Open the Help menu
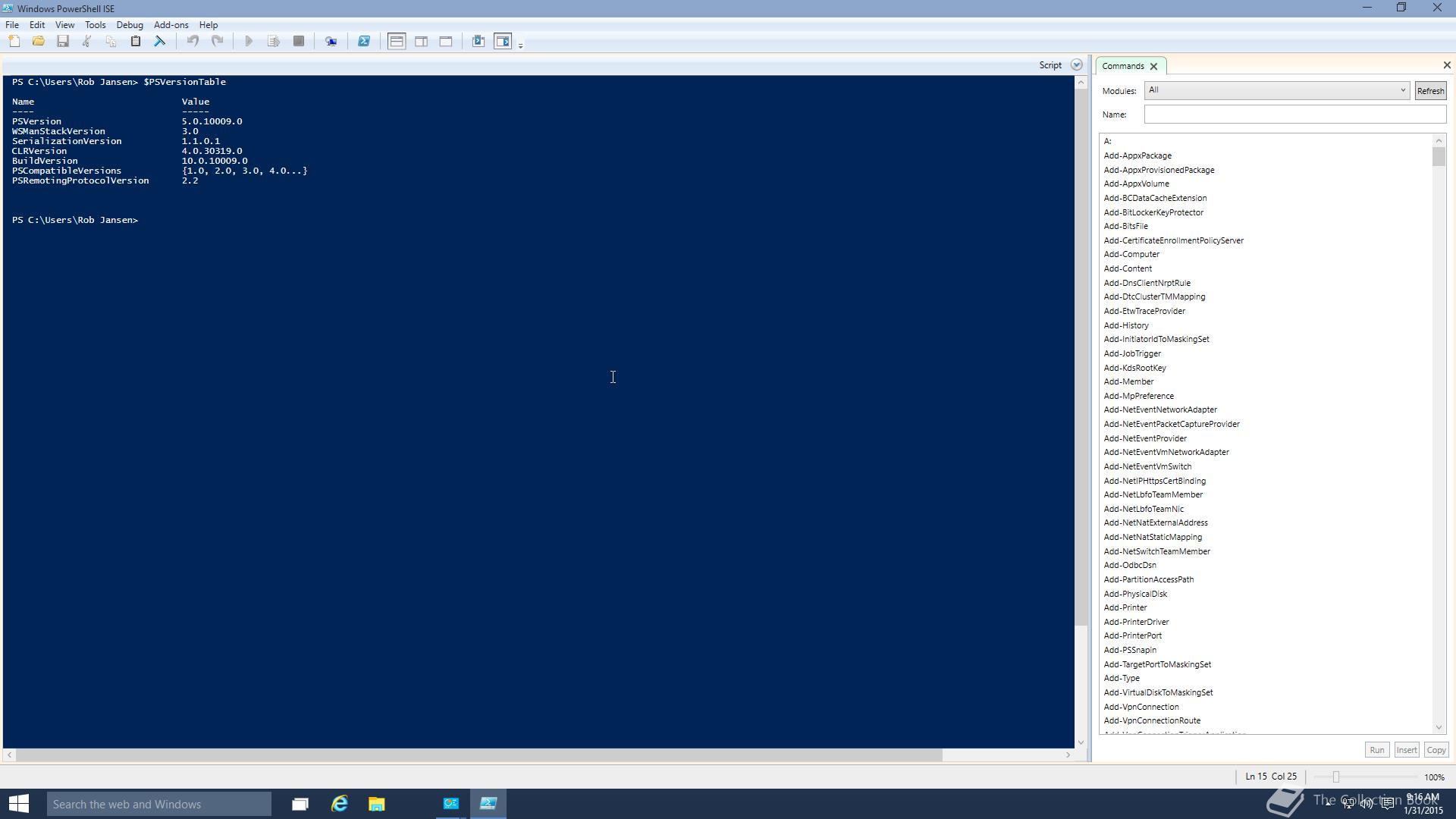This screenshot has height=819, width=1456. (209, 25)
